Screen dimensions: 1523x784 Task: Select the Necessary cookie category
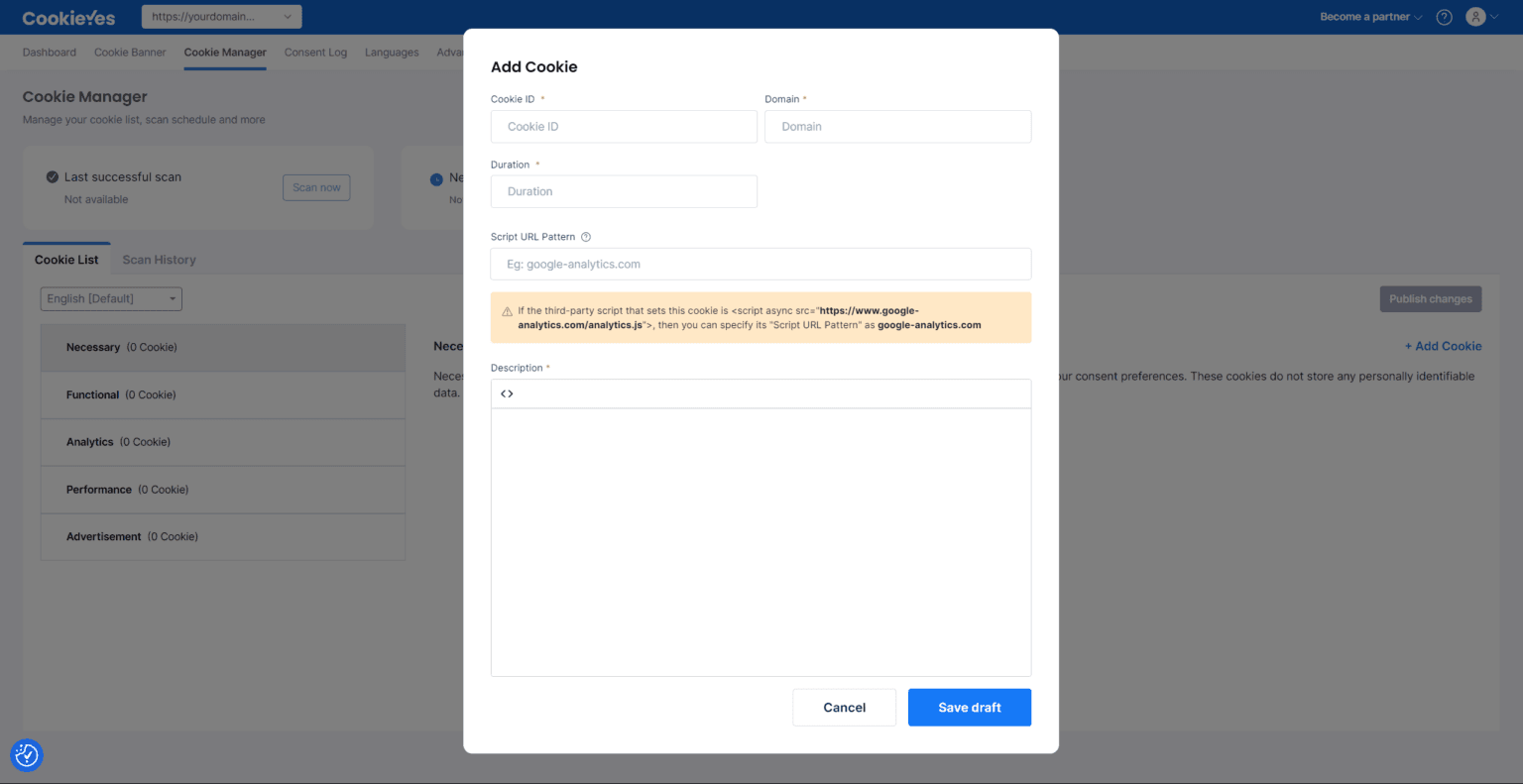(93, 347)
